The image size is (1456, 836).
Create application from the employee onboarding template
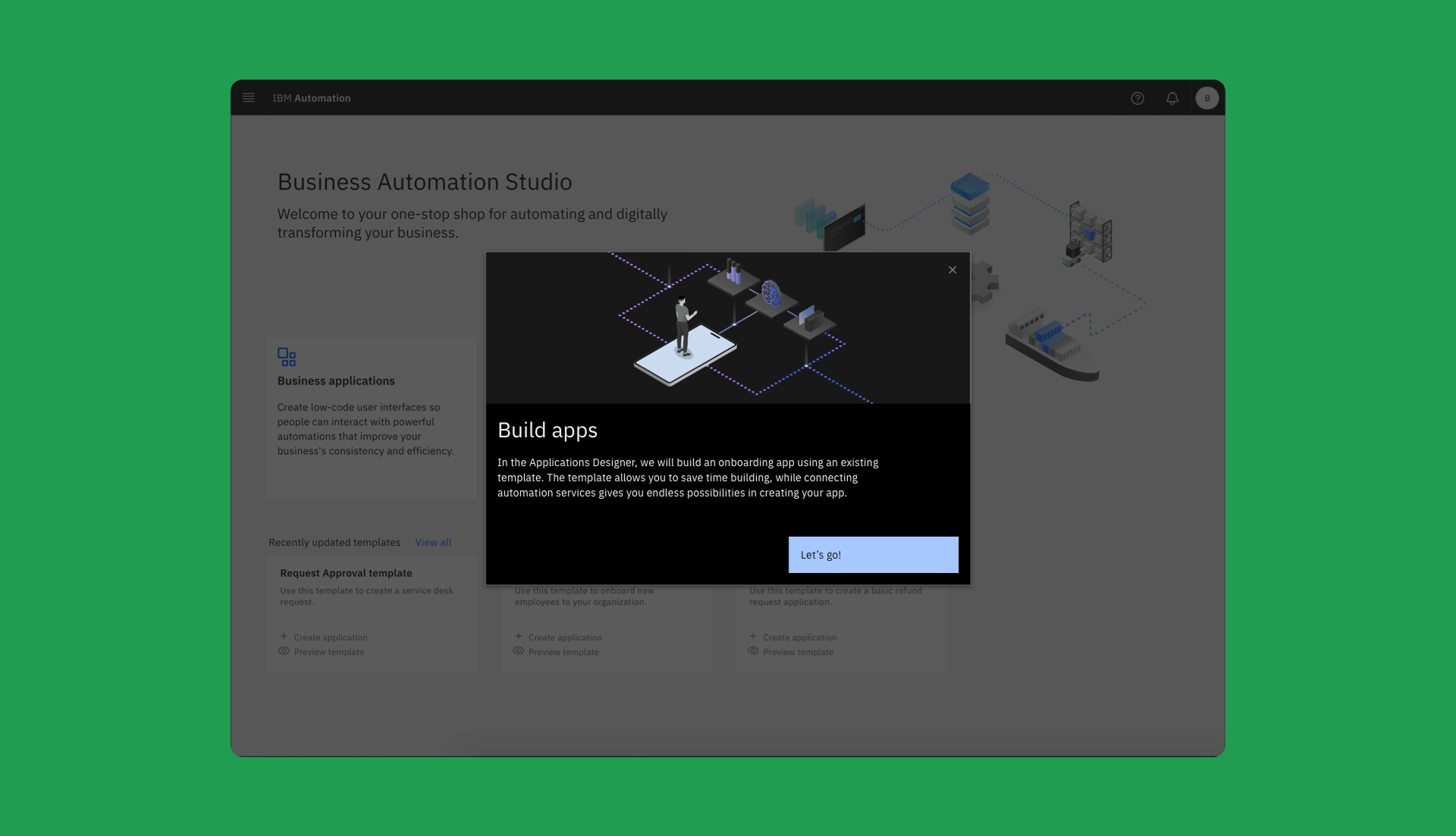pos(558,637)
